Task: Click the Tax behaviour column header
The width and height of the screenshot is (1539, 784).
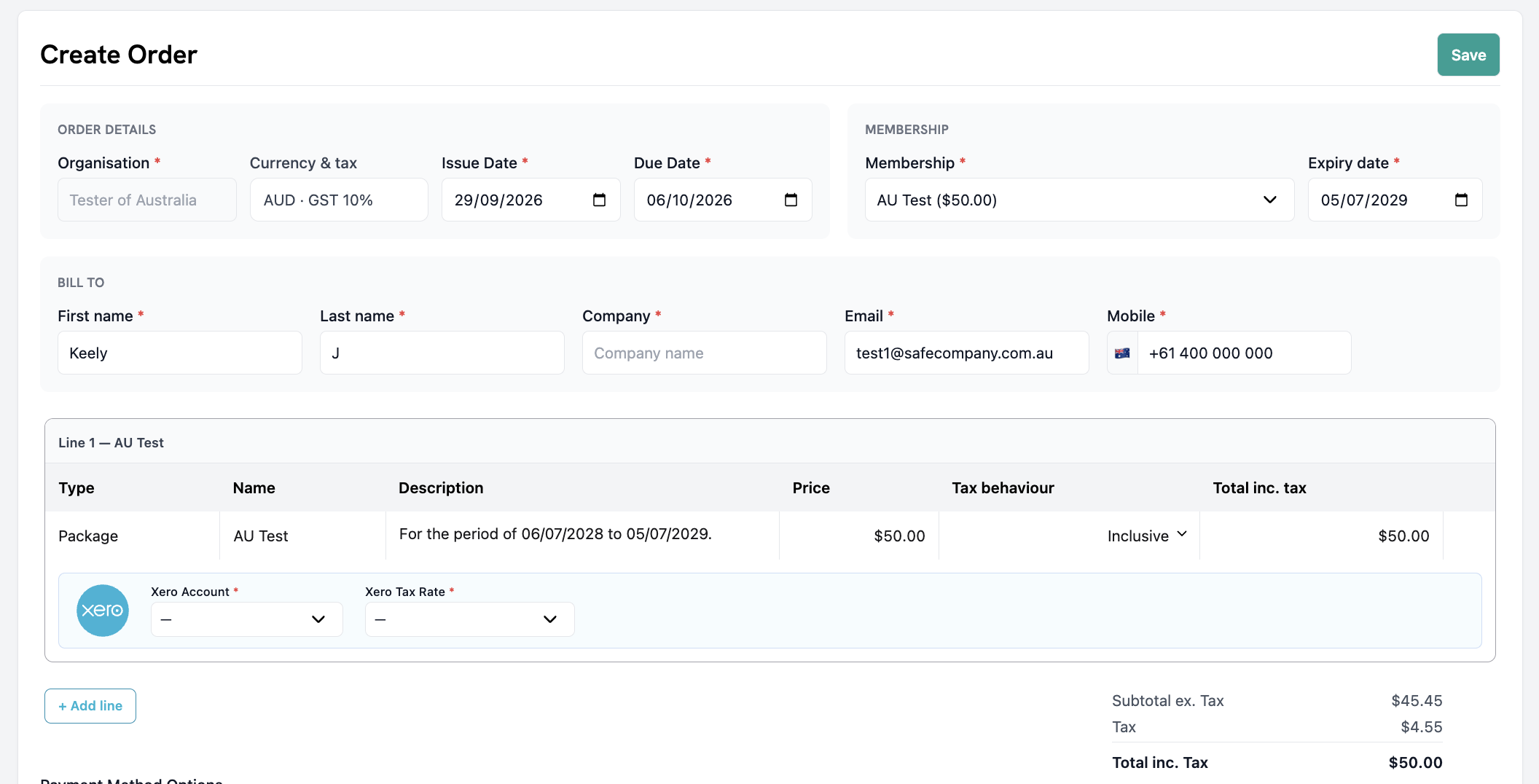Action: [x=1003, y=488]
